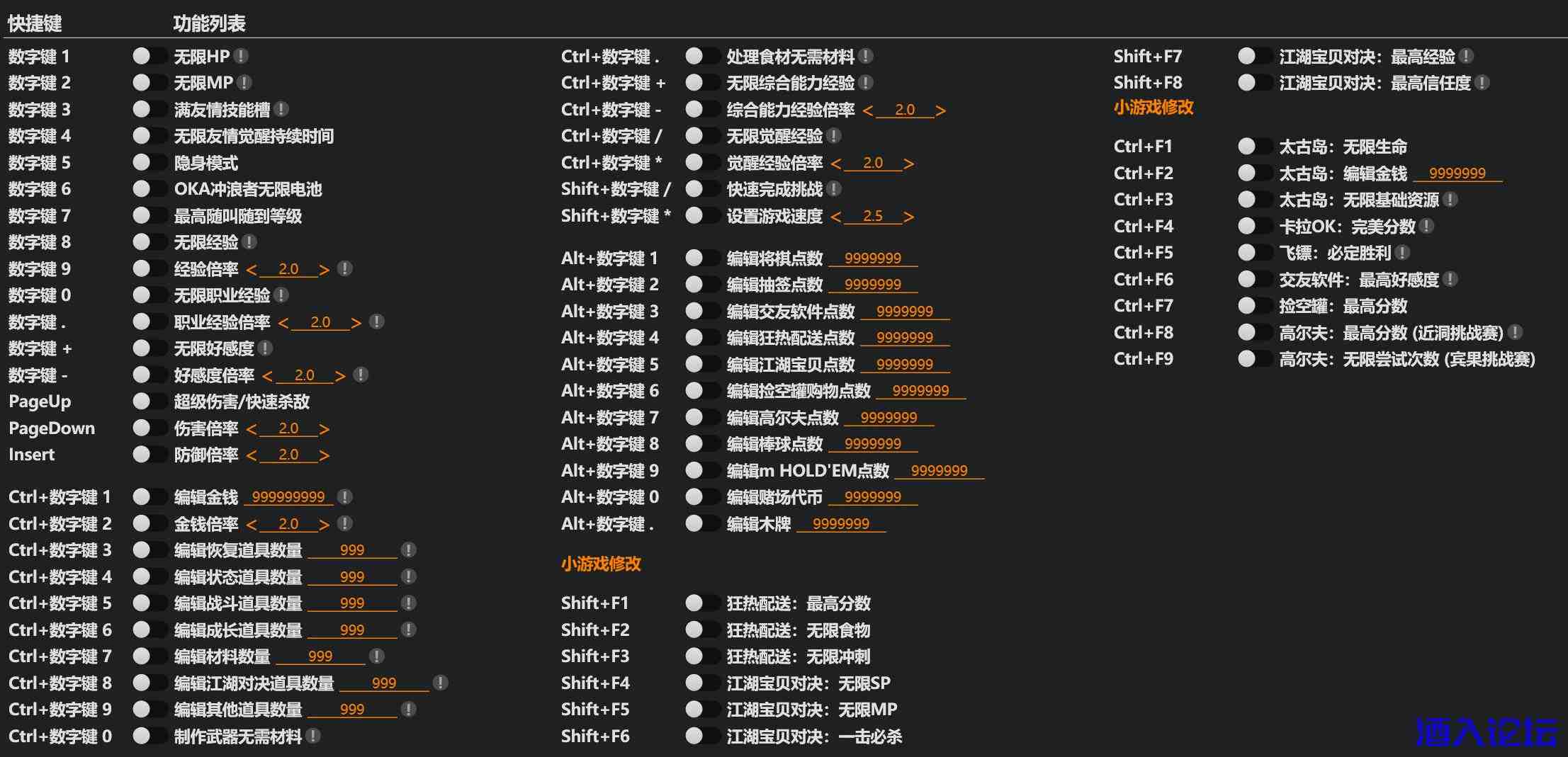1568x757 pixels.
Task: Click the 快捷键 column header
Action: pyautogui.click(x=35, y=23)
